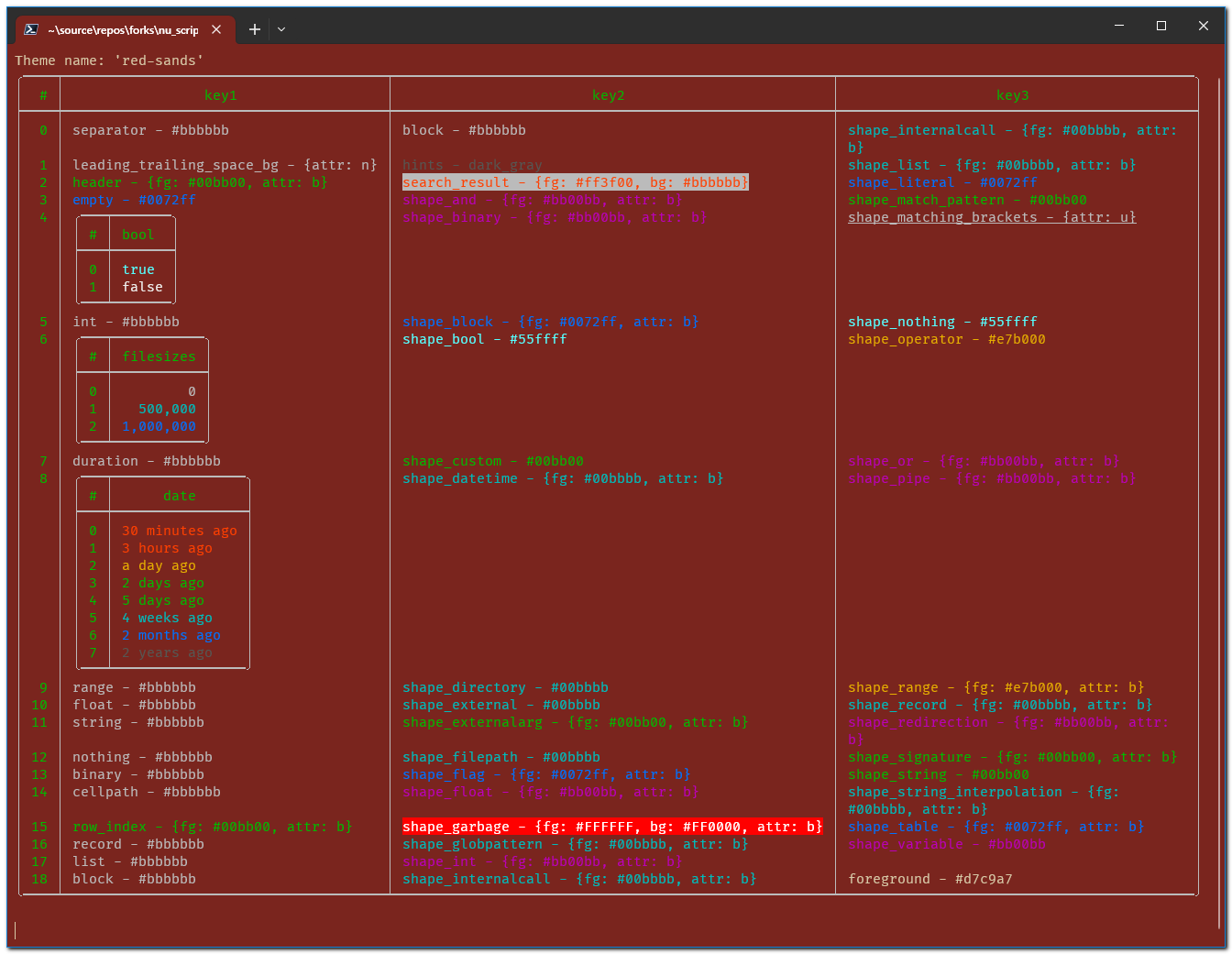1232x954 pixels.
Task: Close the terminal window
Action: pos(1204,26)
